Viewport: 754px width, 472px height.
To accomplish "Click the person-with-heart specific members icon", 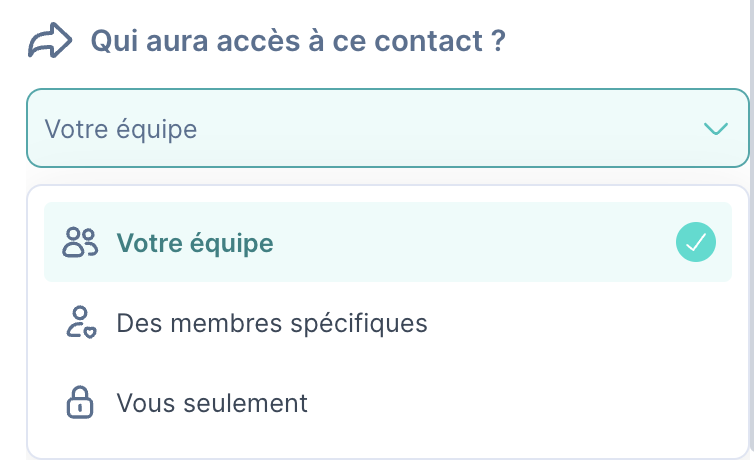I will pos(81,322).
